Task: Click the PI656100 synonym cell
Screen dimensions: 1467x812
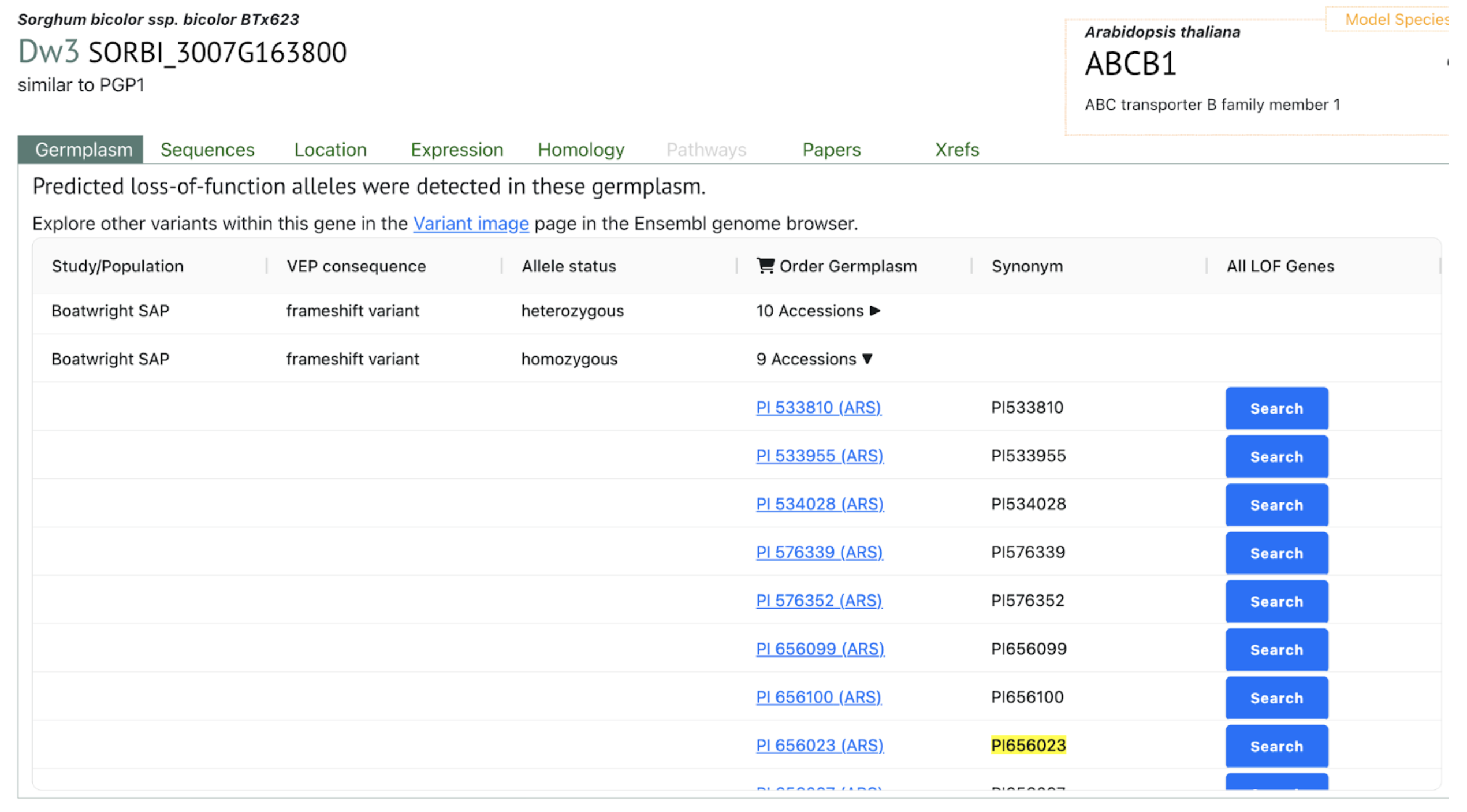Action: pyautogui.click(x=1027, y=697)
